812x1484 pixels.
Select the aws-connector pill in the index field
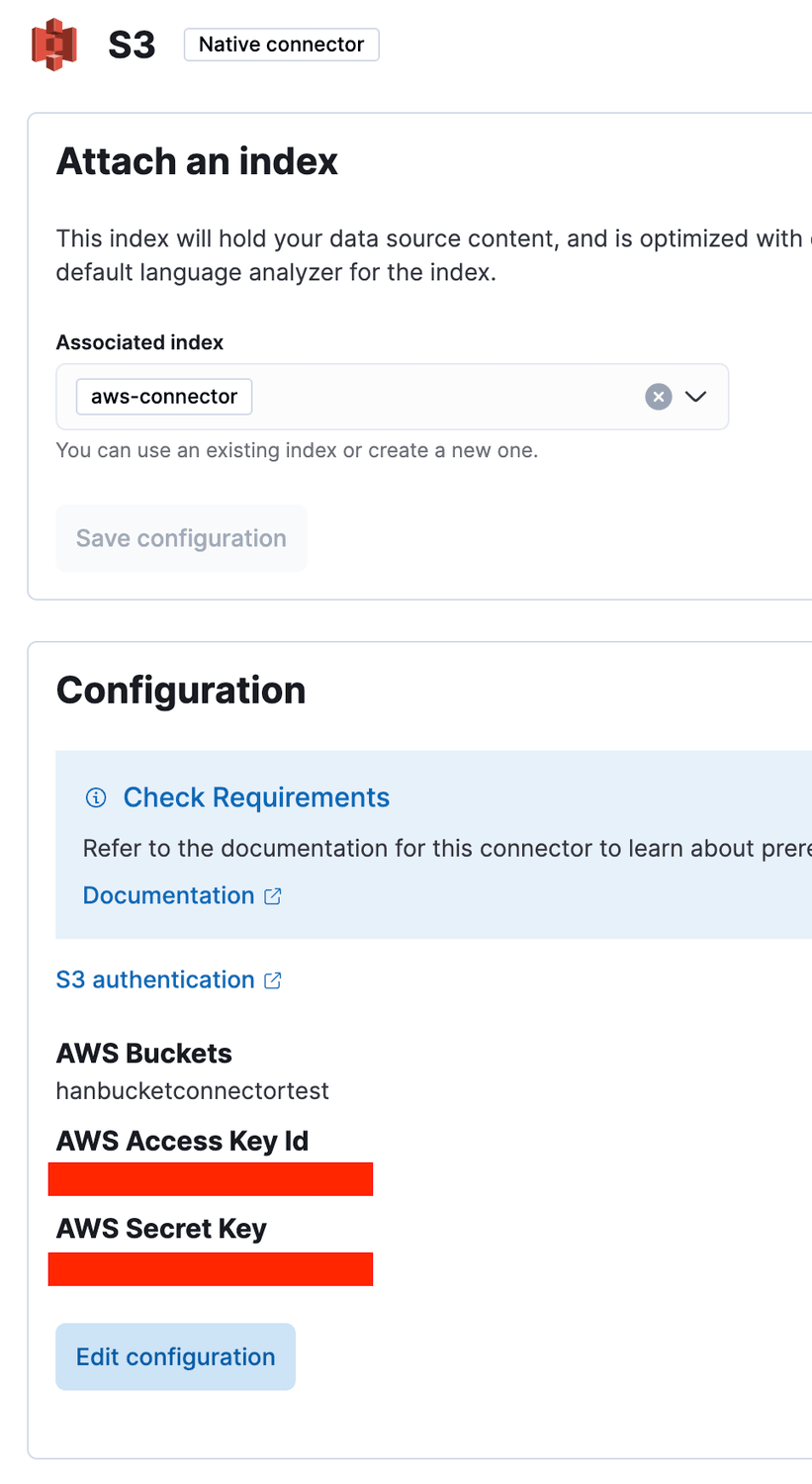coord(164,397)
